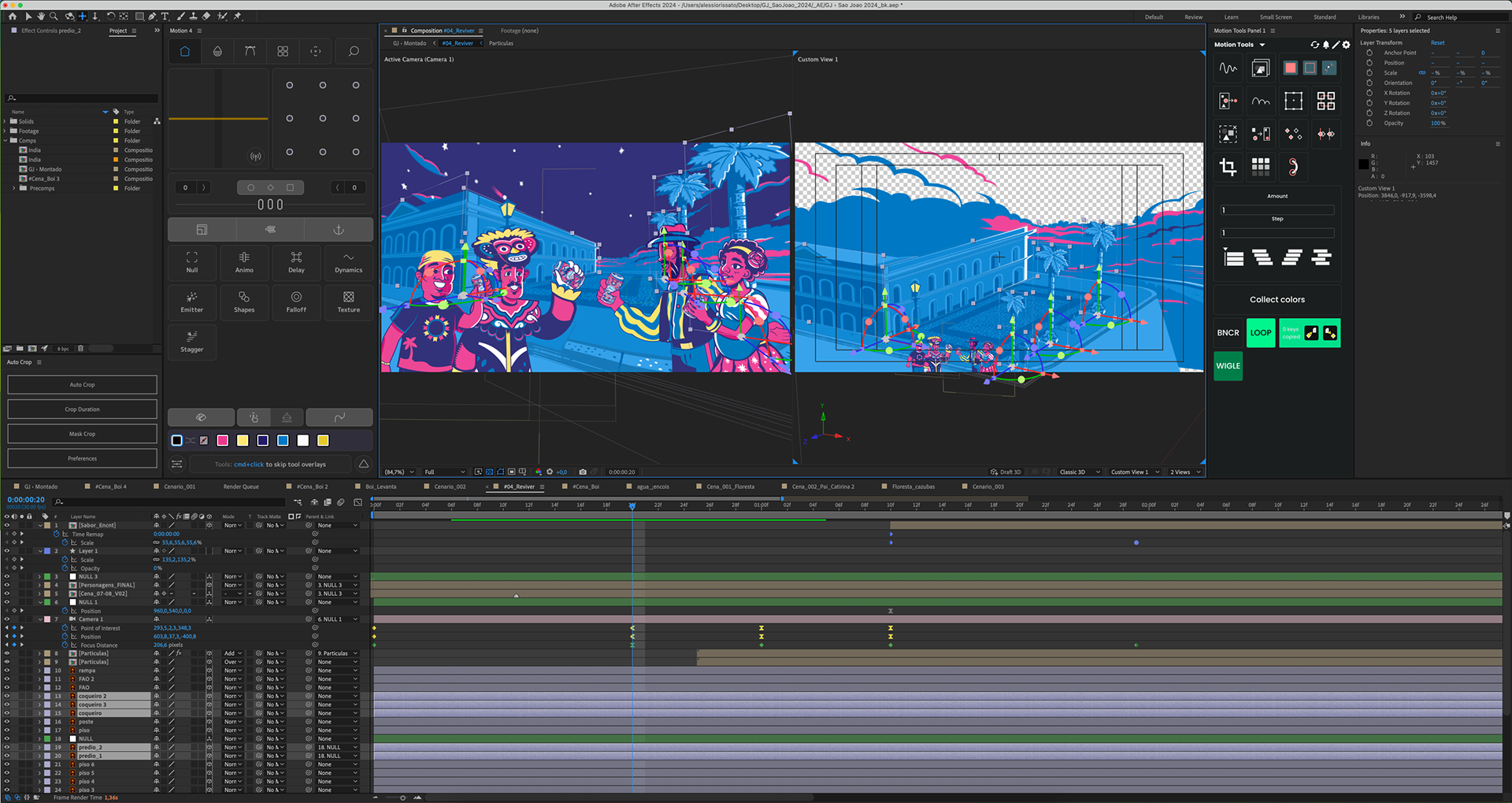Hide the [Sabor_Encnt] layer eye
Viewport: 1512px width, 803px height.
click(7, 525)
